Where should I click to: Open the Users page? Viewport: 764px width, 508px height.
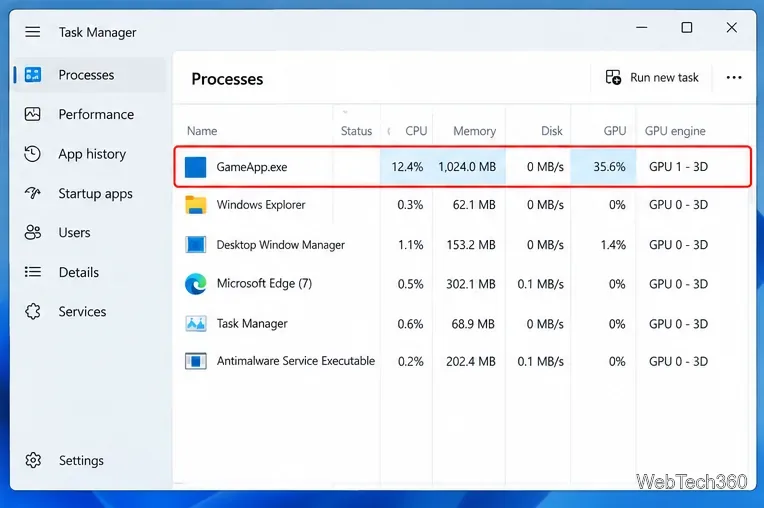[75, 233]
